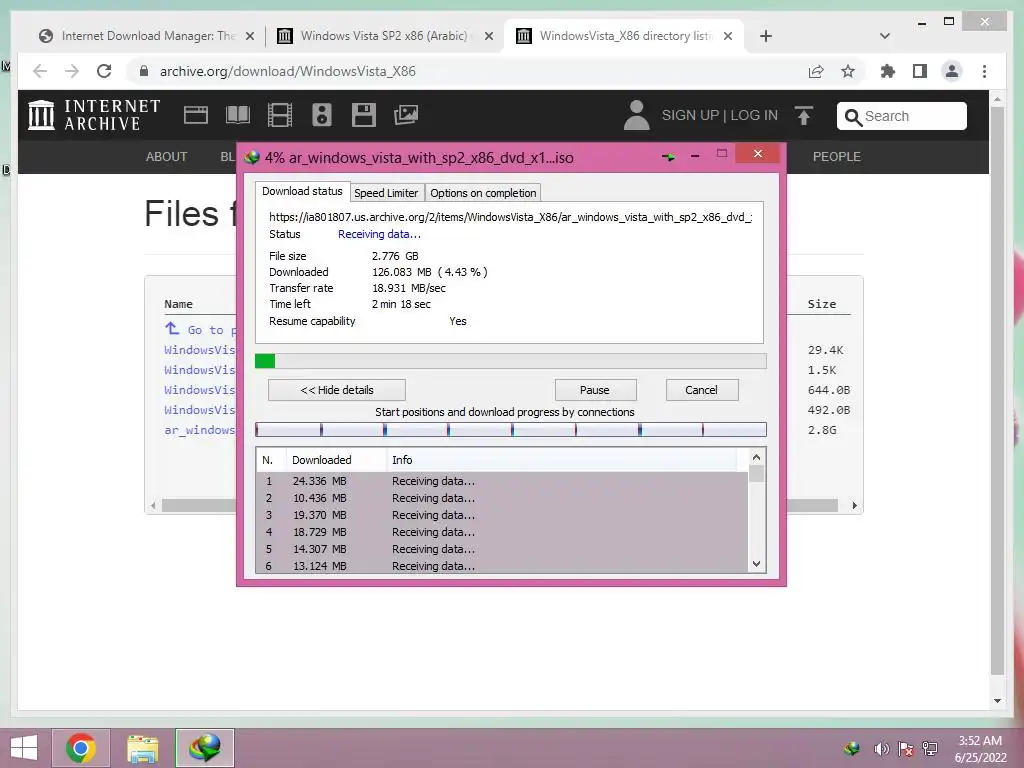Open Chrome three-dot menu

point(984,71)
